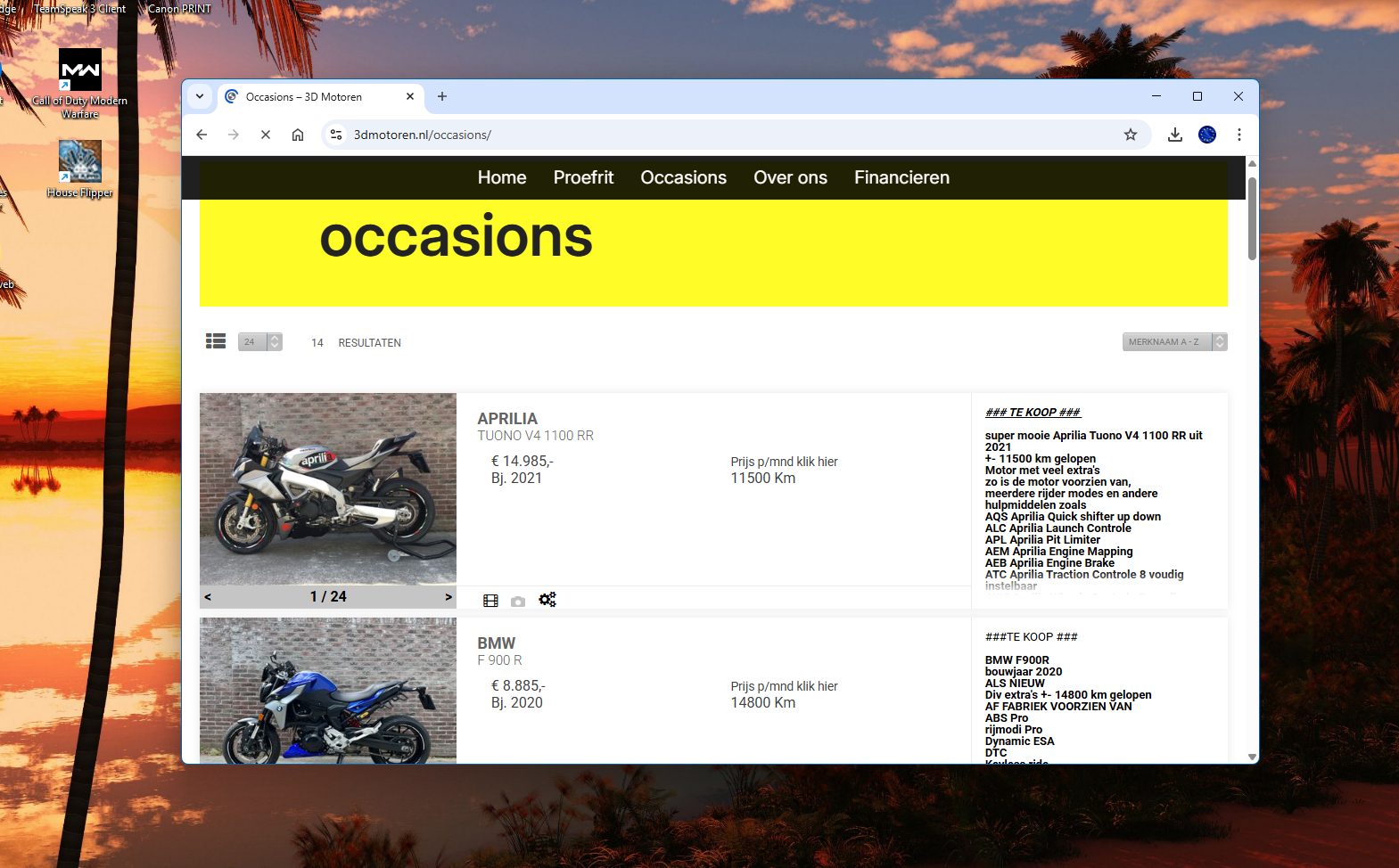Open results per page dropdown showing 24
The width and height of the screenshot is (1399, 868).
pos(260,342)
